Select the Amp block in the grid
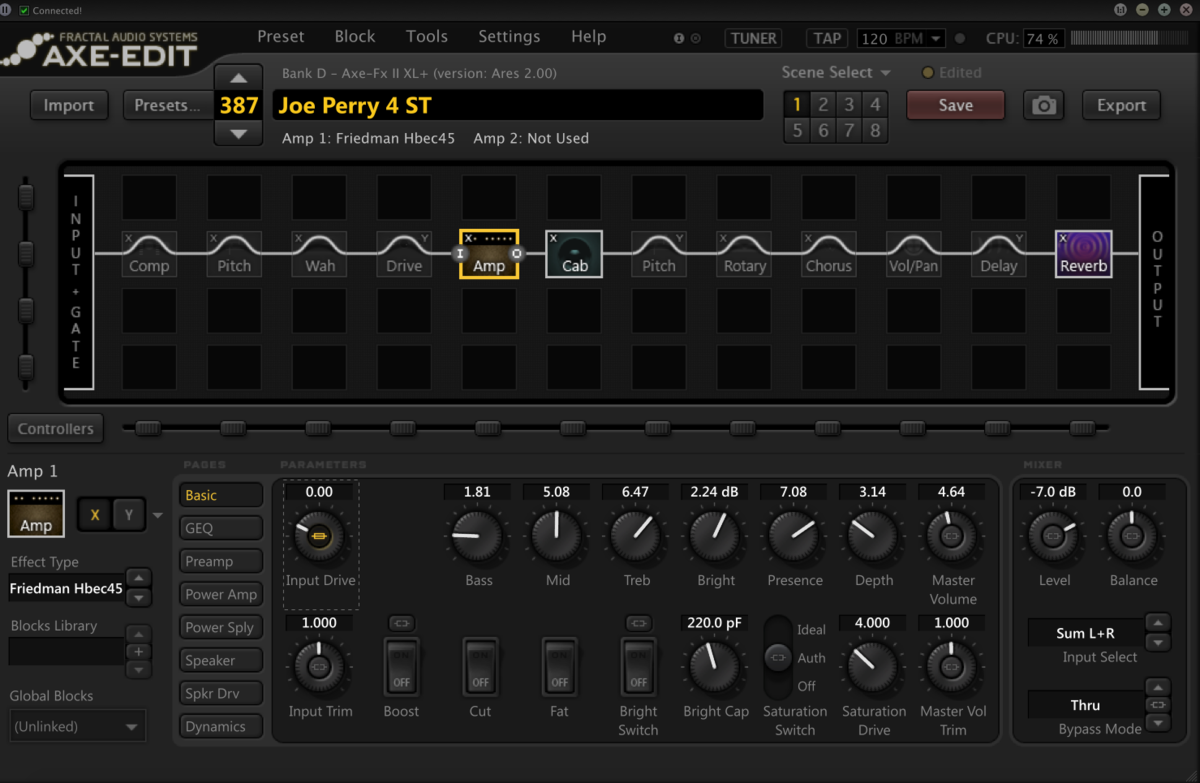1200x783 pixels. pos(489,254)
